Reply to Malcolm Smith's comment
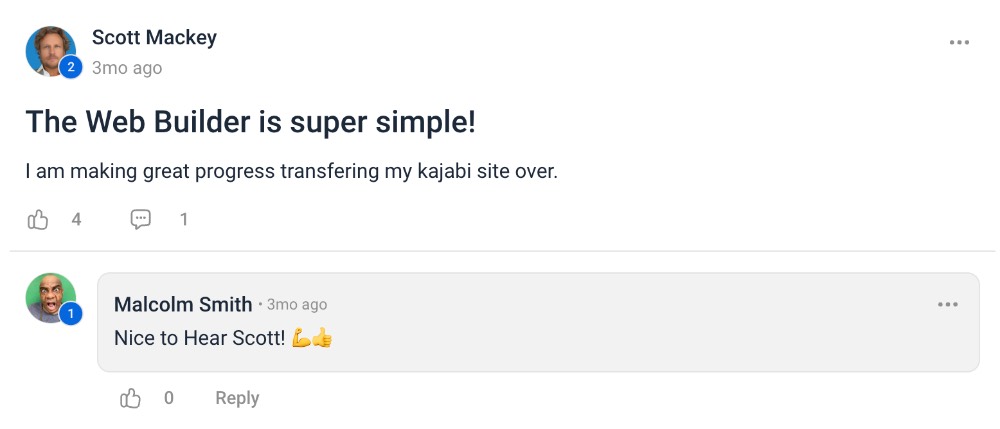 [237, 398]
